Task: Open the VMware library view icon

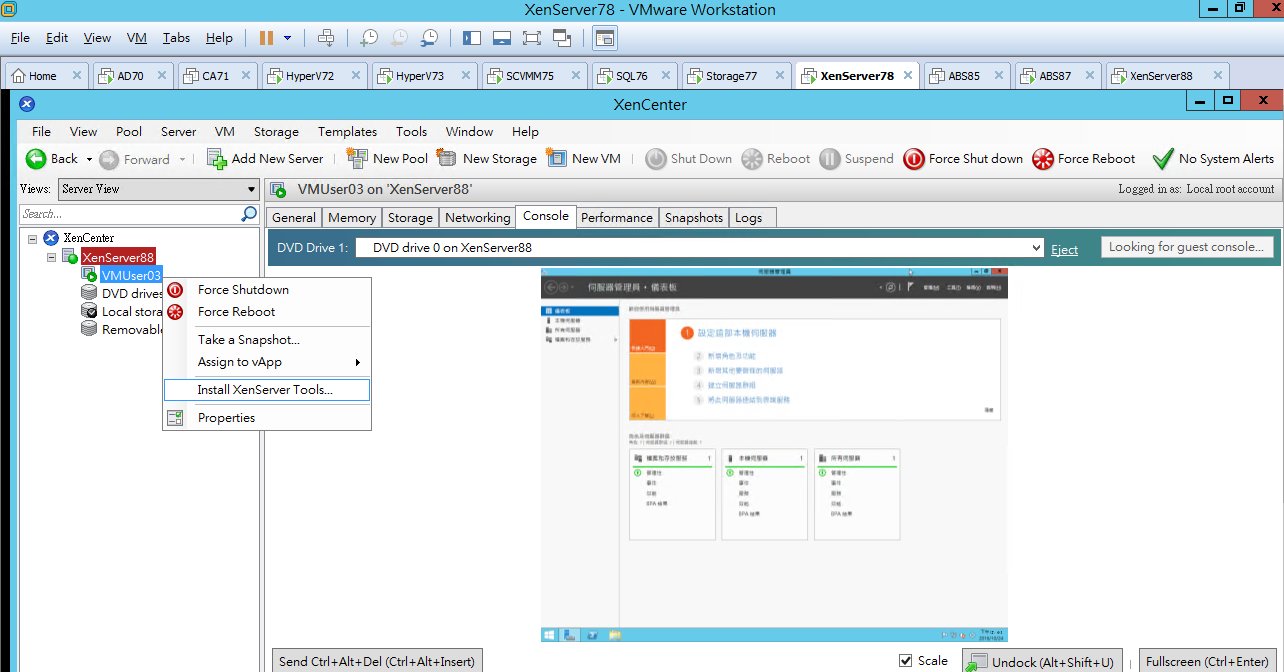Action: click(472, 38)
